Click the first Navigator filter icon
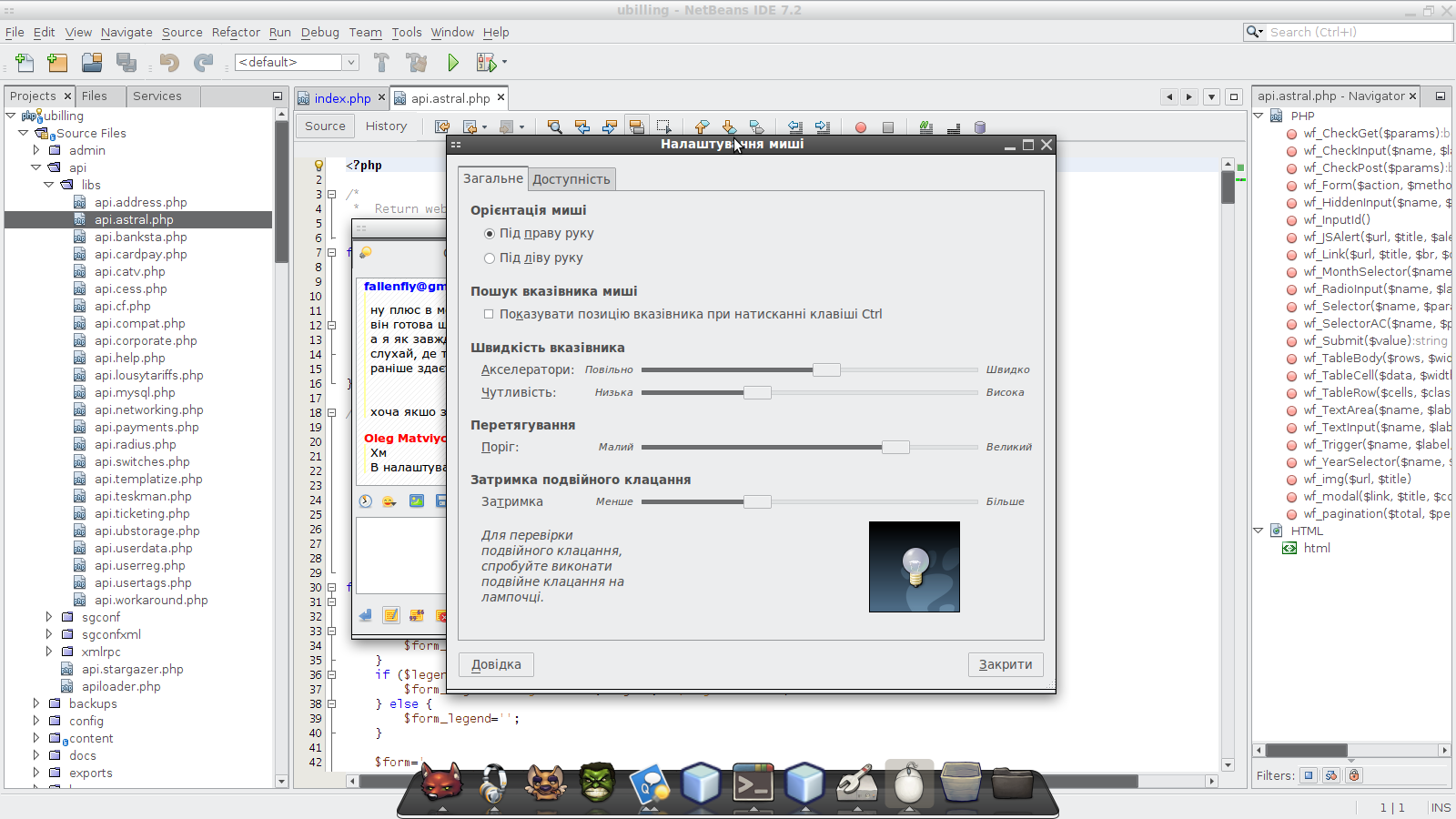Image resolution: width=1456 pixels, height=819 pixels. click(x=1309, y=775)
